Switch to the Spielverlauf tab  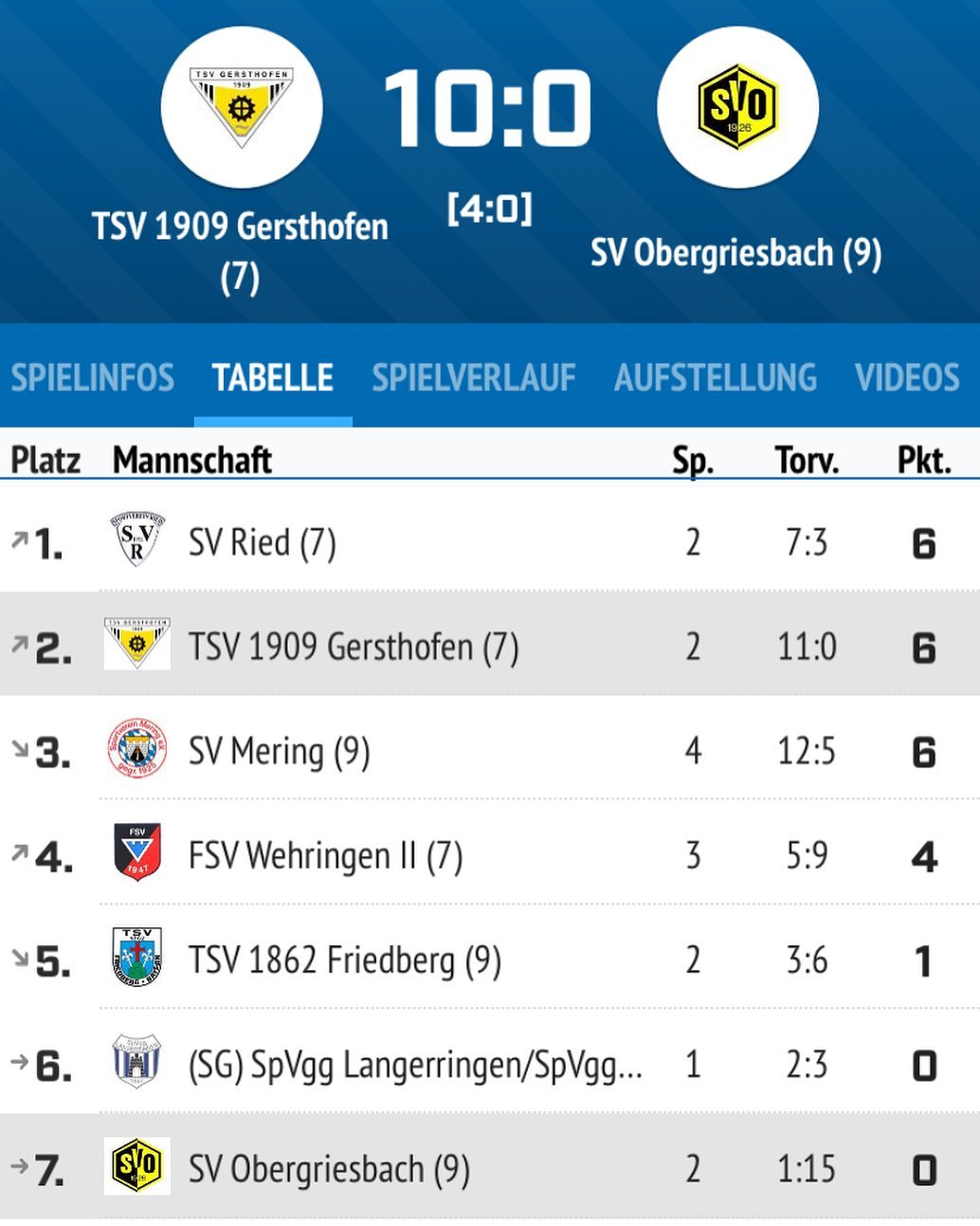(474, 377)
